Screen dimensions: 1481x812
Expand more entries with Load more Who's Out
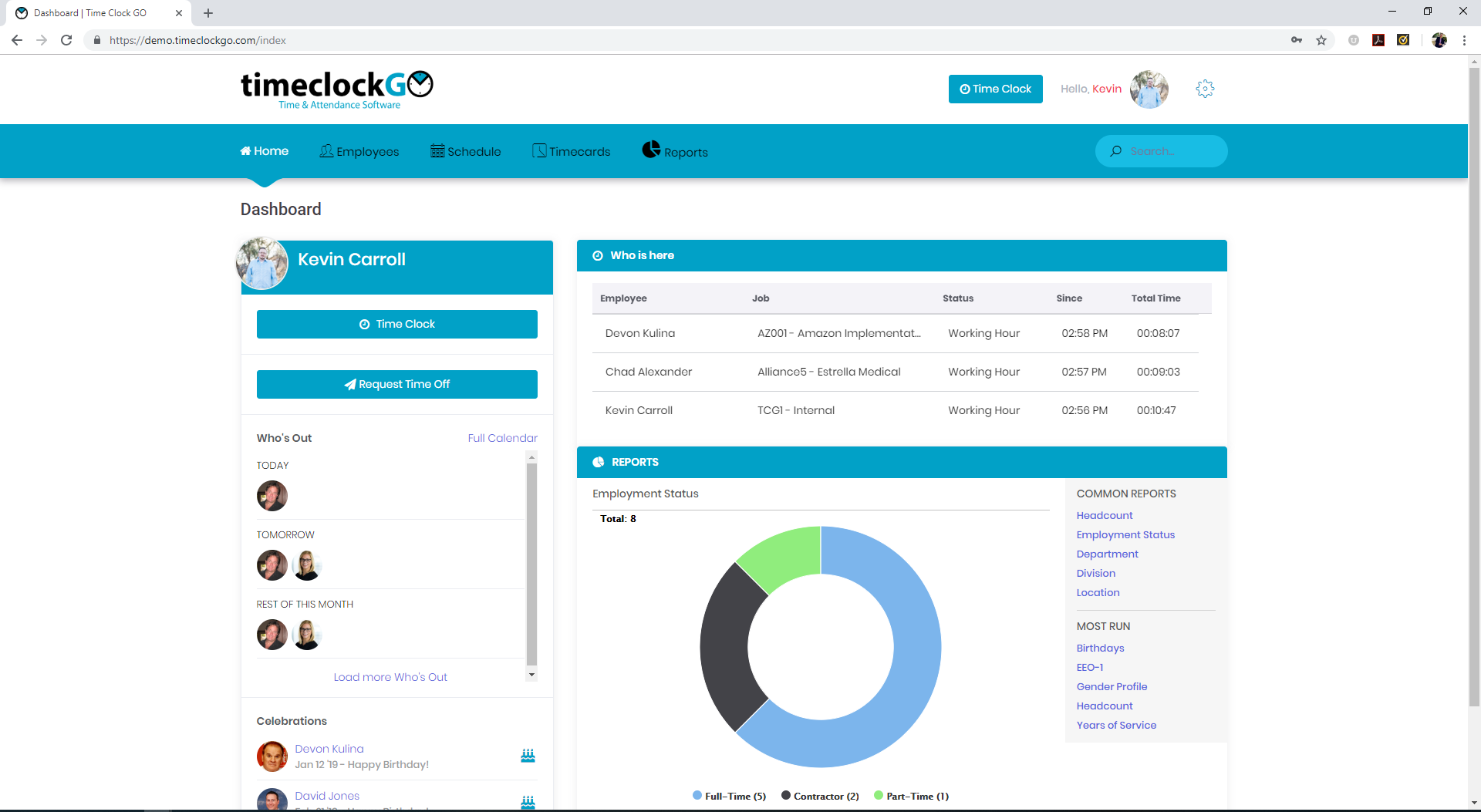coord(390,676)
